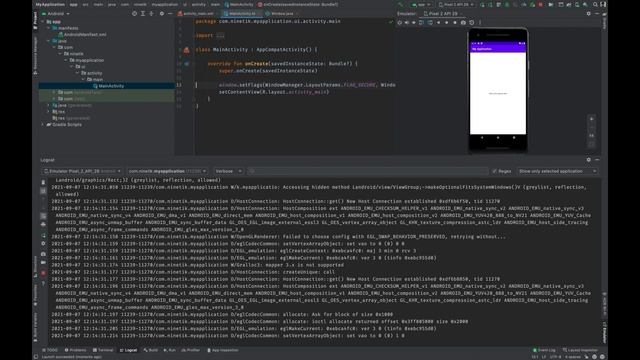Click emulator volume up icon
This screenshot has height=360, width=640.
click(x=407, y=23)
